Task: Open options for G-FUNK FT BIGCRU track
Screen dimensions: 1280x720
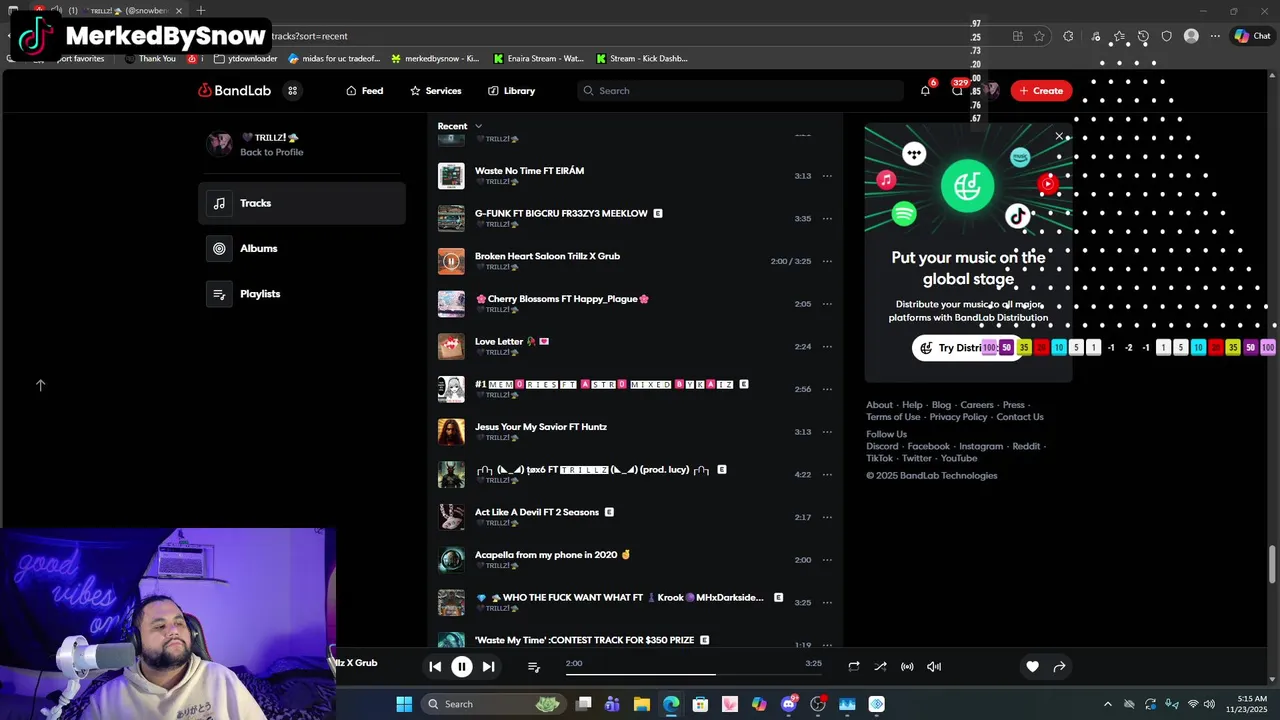Action: pos(827,219)
